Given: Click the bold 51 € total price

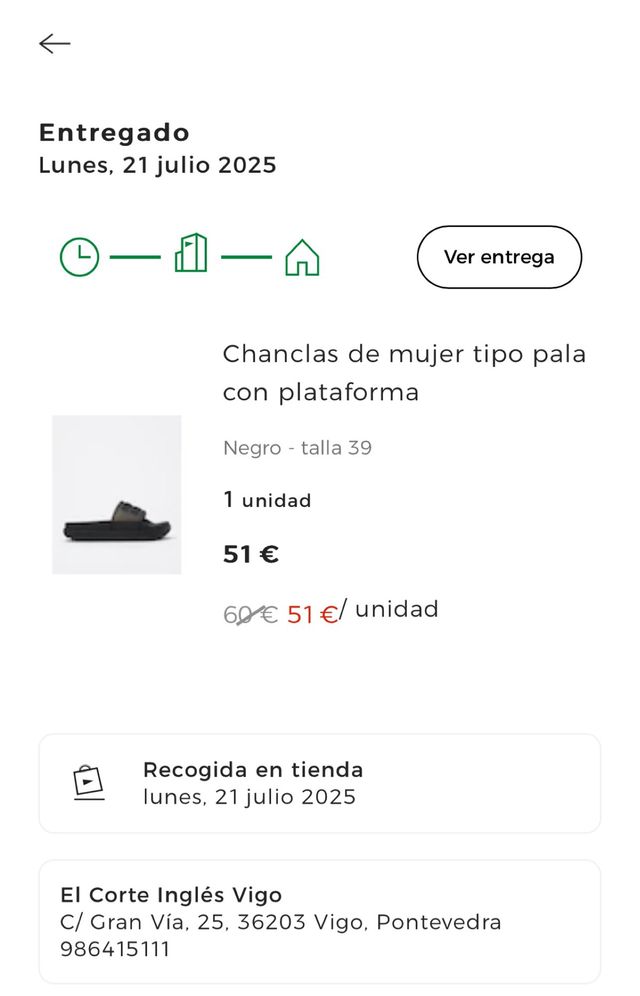Looking at the screenshot, I should (251, 554).
